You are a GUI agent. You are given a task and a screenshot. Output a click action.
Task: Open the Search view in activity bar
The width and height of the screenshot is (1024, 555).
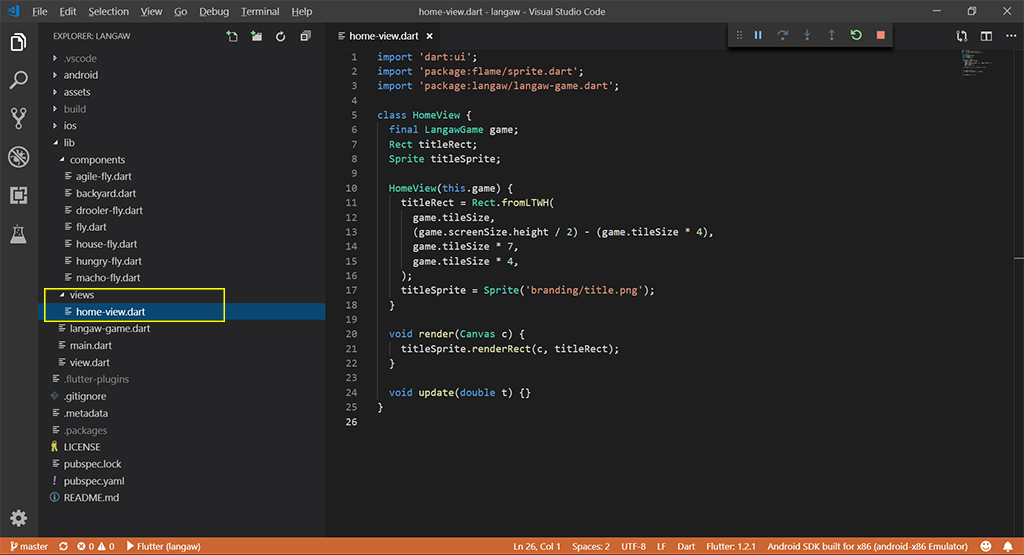point(18,80)
